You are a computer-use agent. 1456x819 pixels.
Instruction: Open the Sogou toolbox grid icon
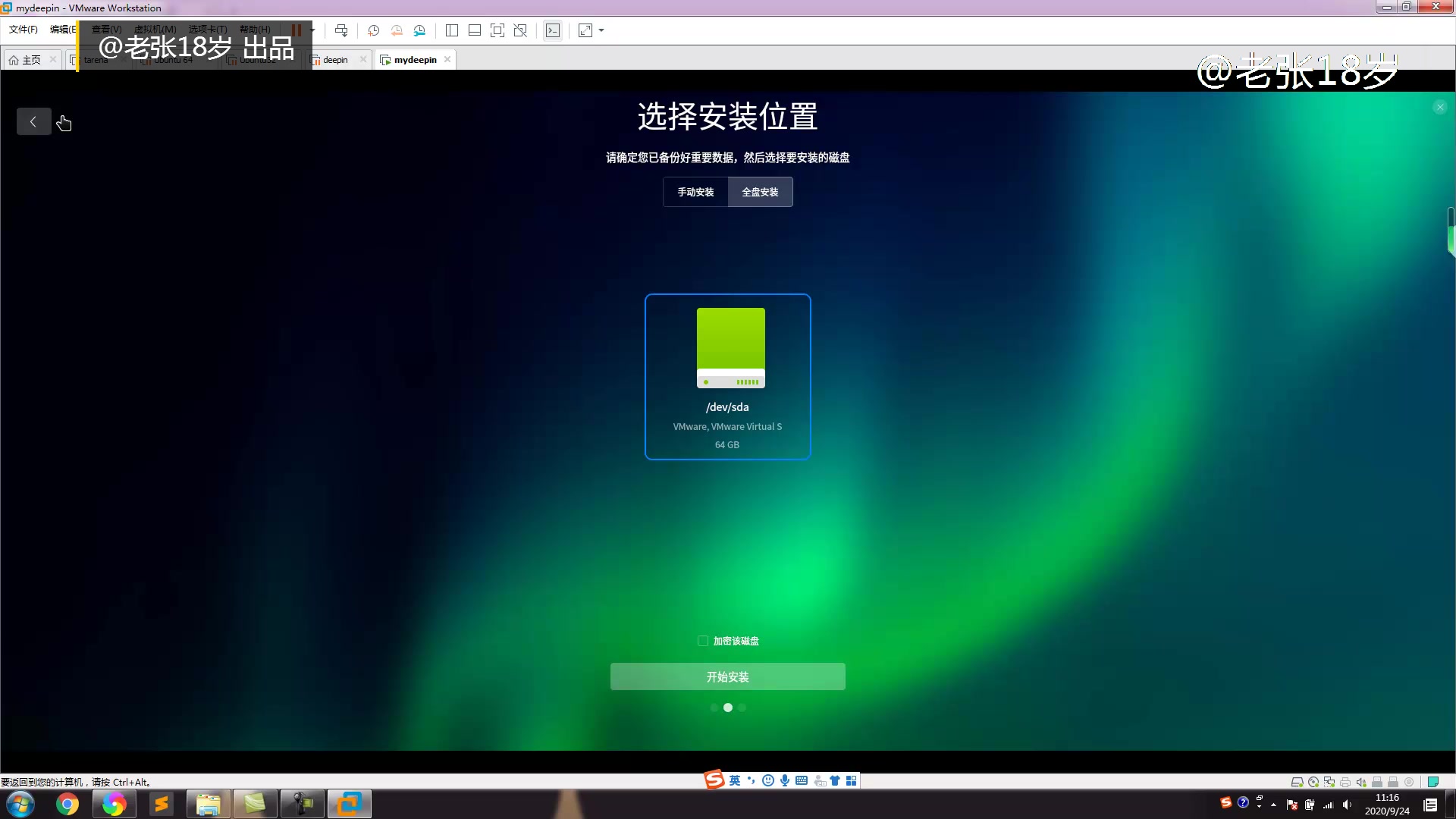point(852,780)
